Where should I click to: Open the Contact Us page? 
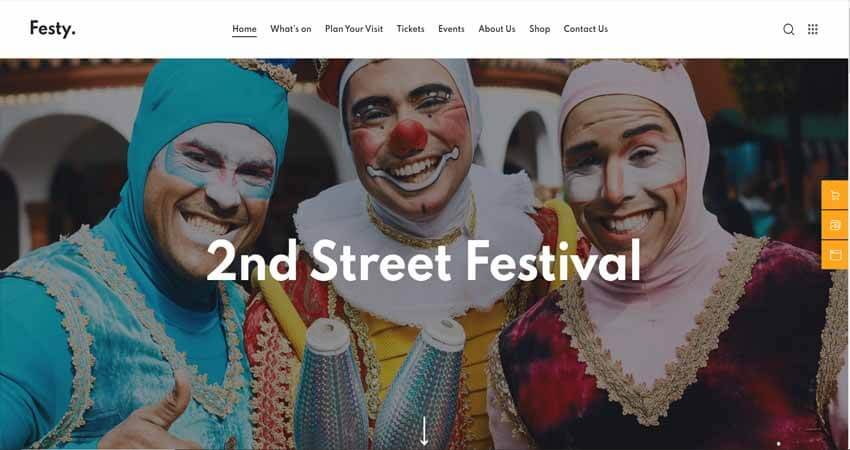[x=585, y=29]
